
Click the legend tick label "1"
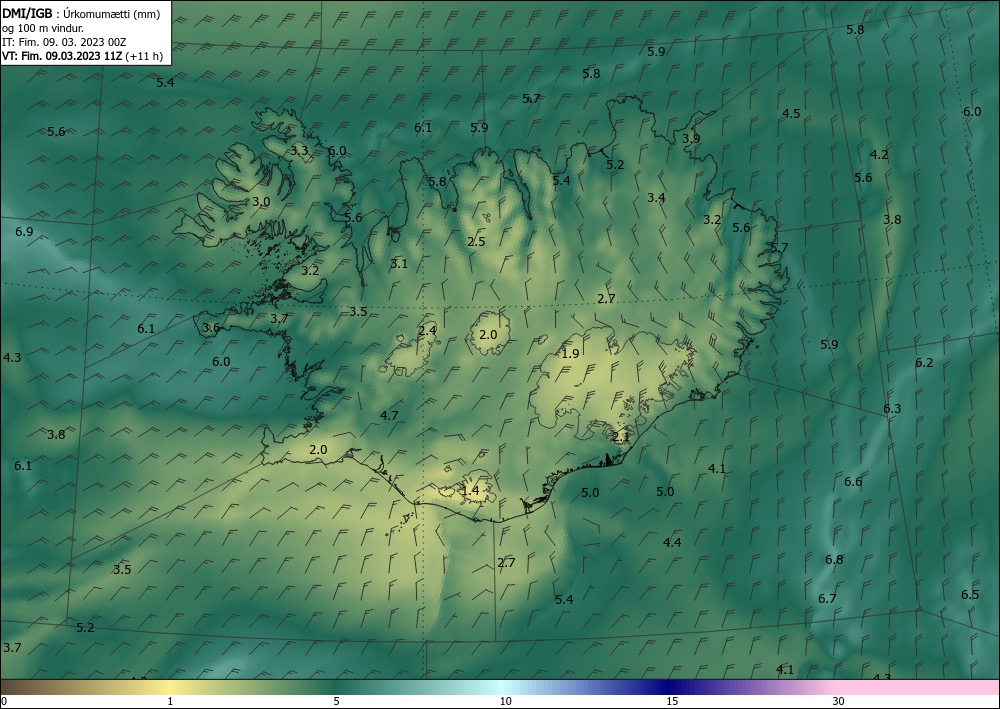[170, 701]
